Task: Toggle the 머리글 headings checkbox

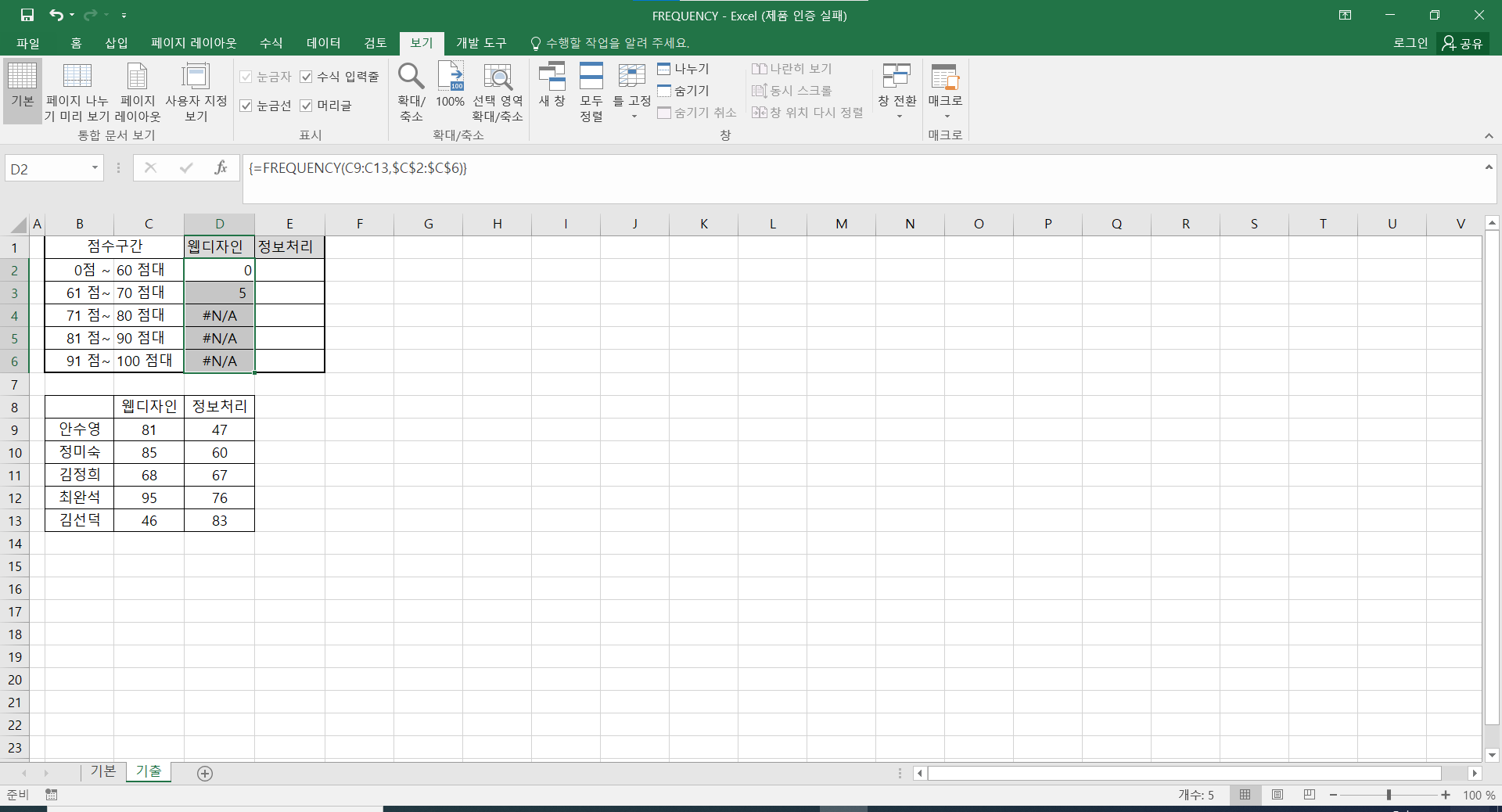Action: [307, 106]
